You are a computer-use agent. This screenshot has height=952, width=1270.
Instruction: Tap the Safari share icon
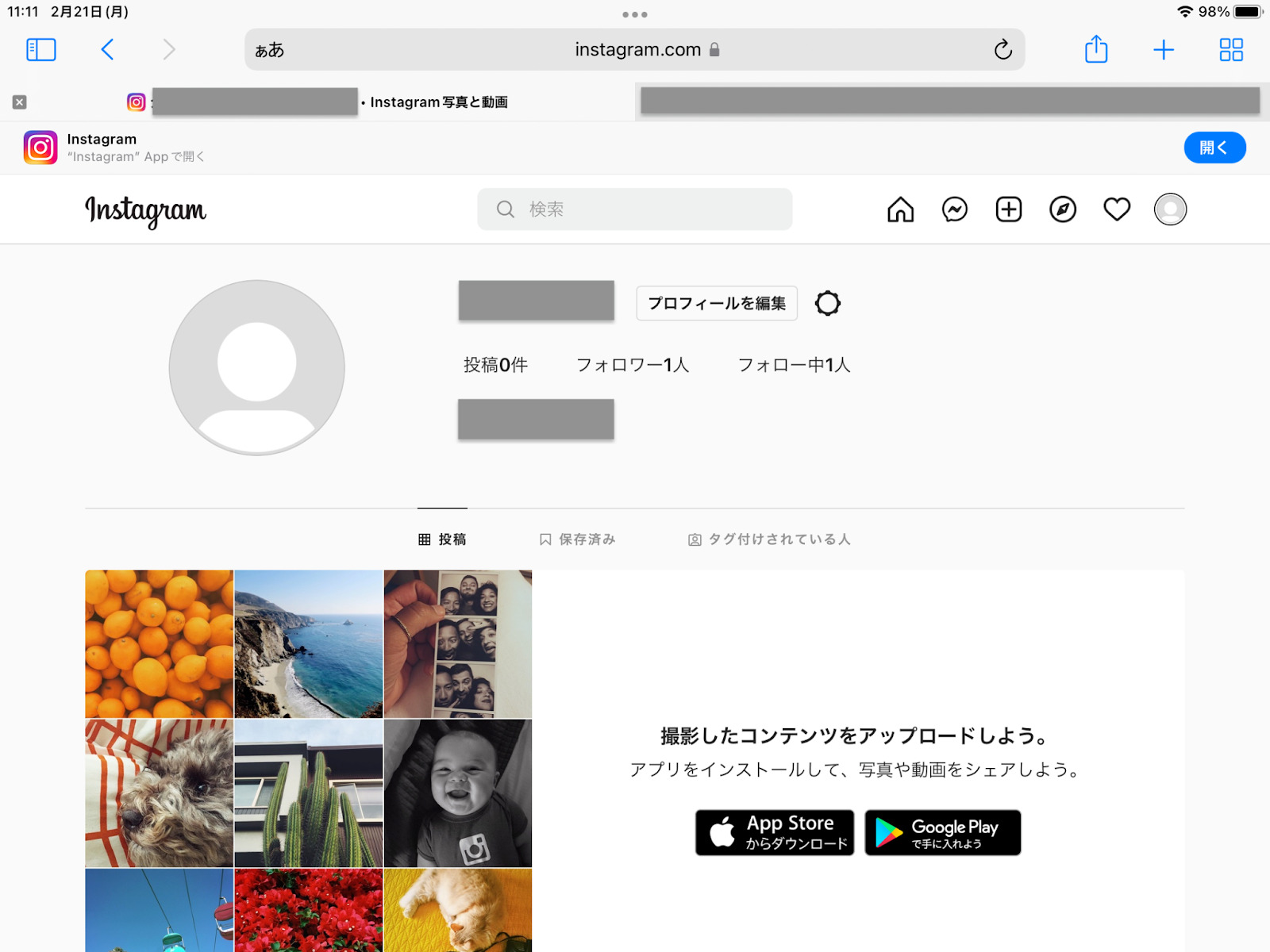point(1095,50)
